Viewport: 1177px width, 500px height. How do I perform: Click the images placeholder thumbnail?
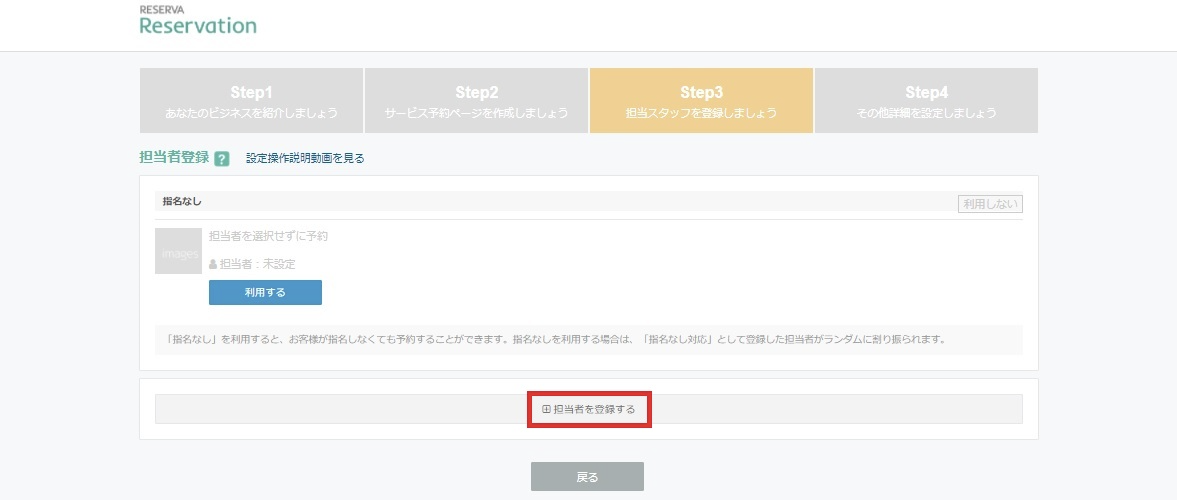178,251
